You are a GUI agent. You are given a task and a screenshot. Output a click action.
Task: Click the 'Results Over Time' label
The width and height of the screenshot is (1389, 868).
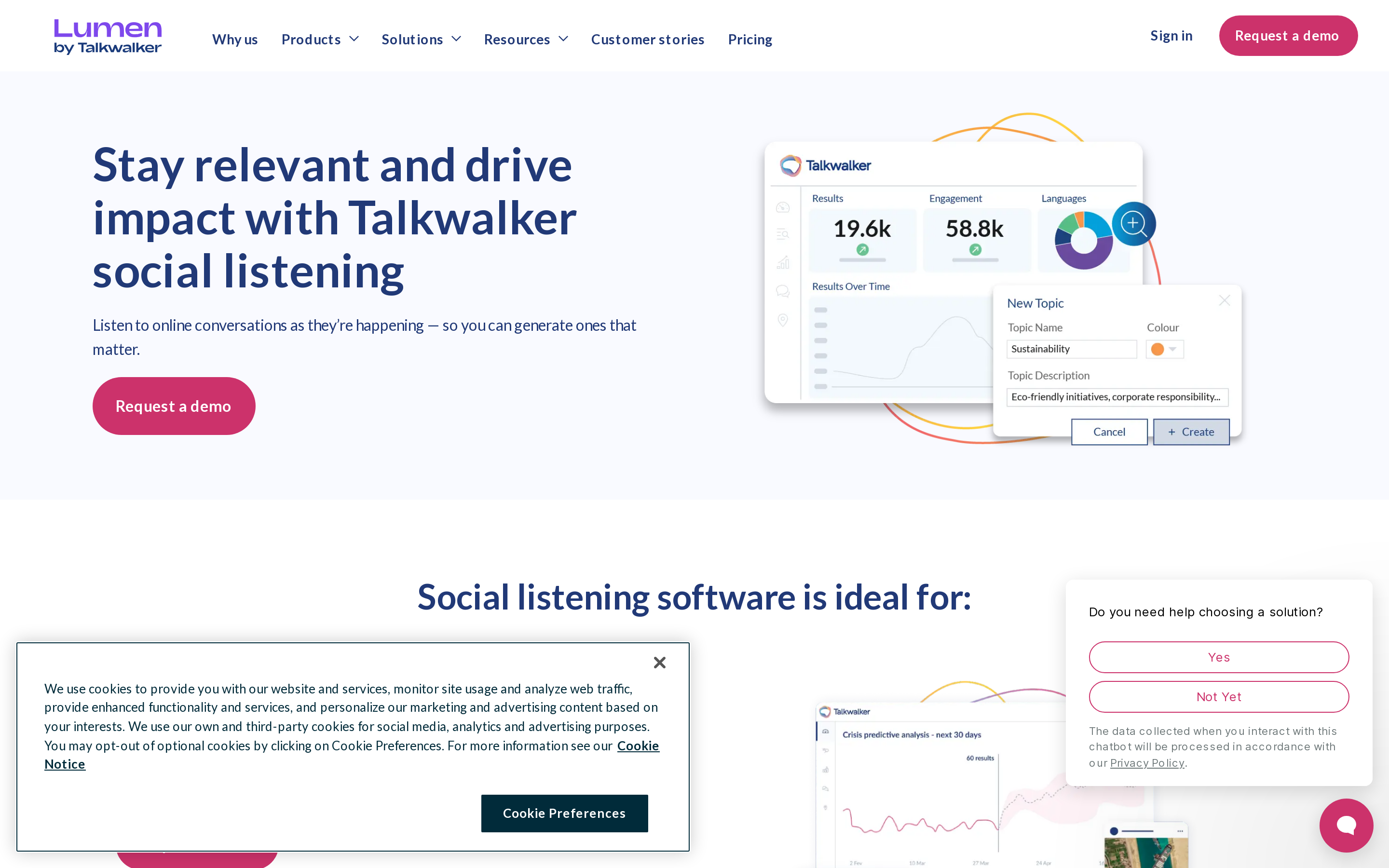pos(851,286)
